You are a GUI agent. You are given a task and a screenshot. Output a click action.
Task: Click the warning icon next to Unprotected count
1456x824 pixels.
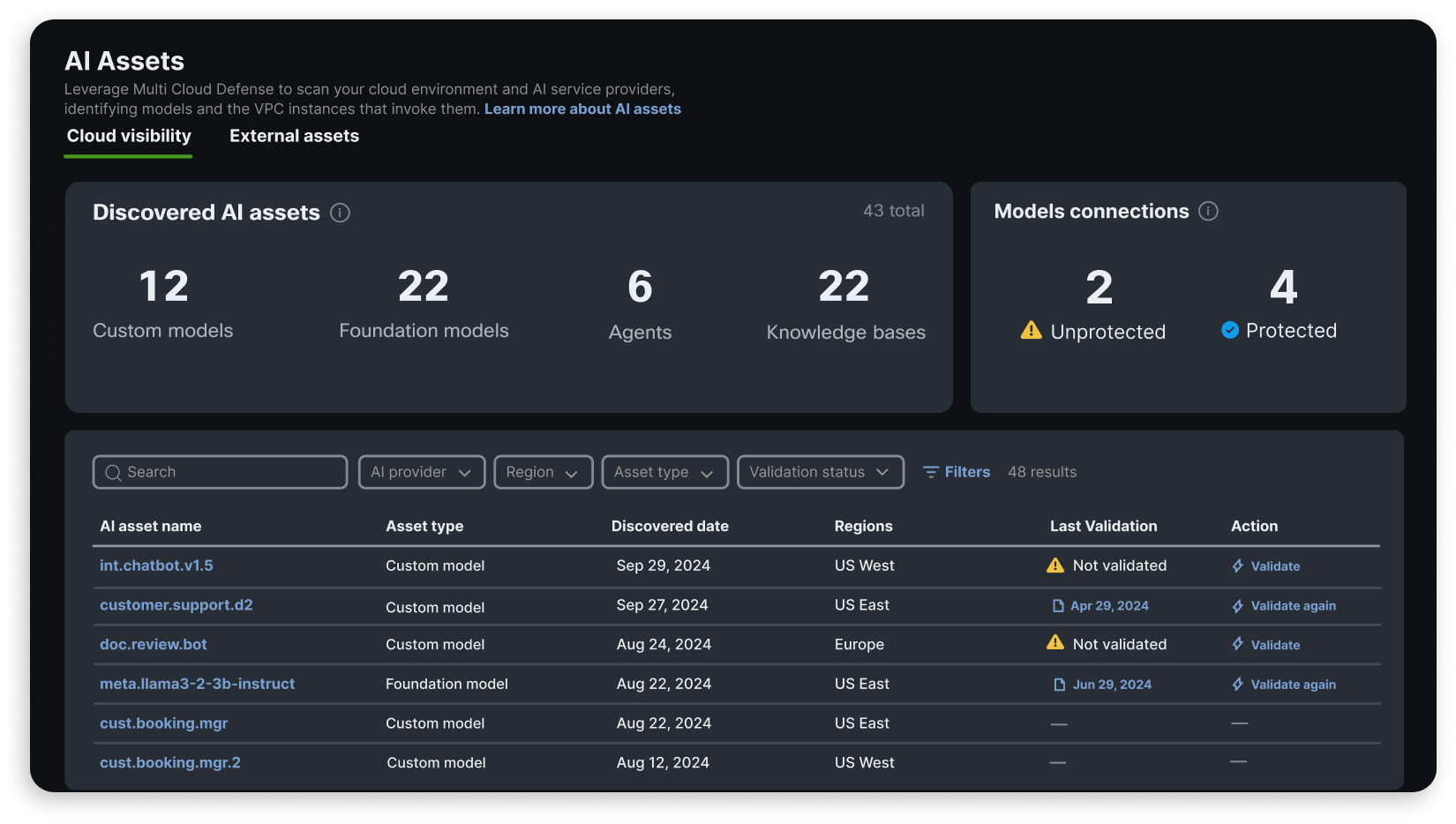1031,331
